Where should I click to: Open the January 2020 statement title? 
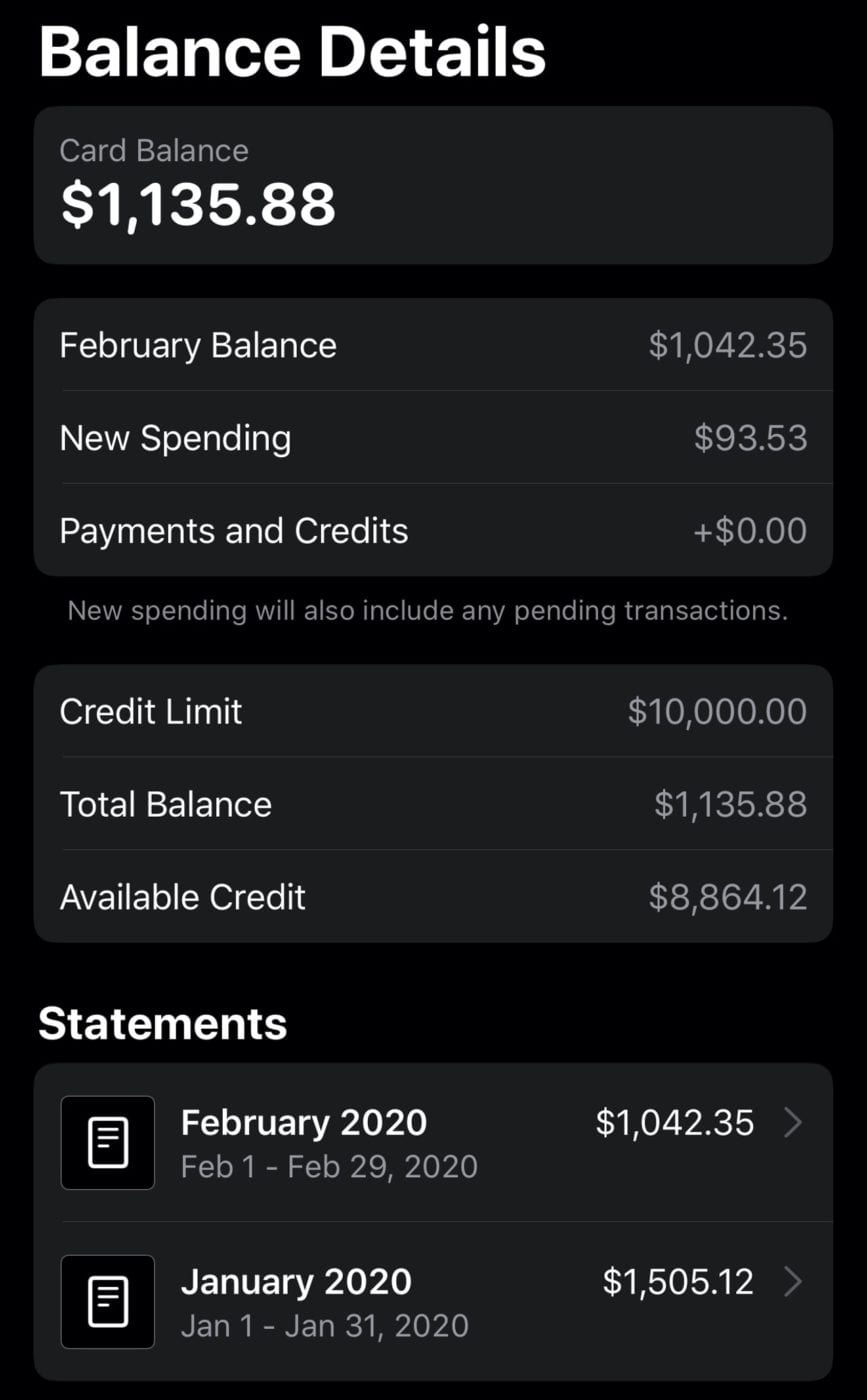[296, 1282]
